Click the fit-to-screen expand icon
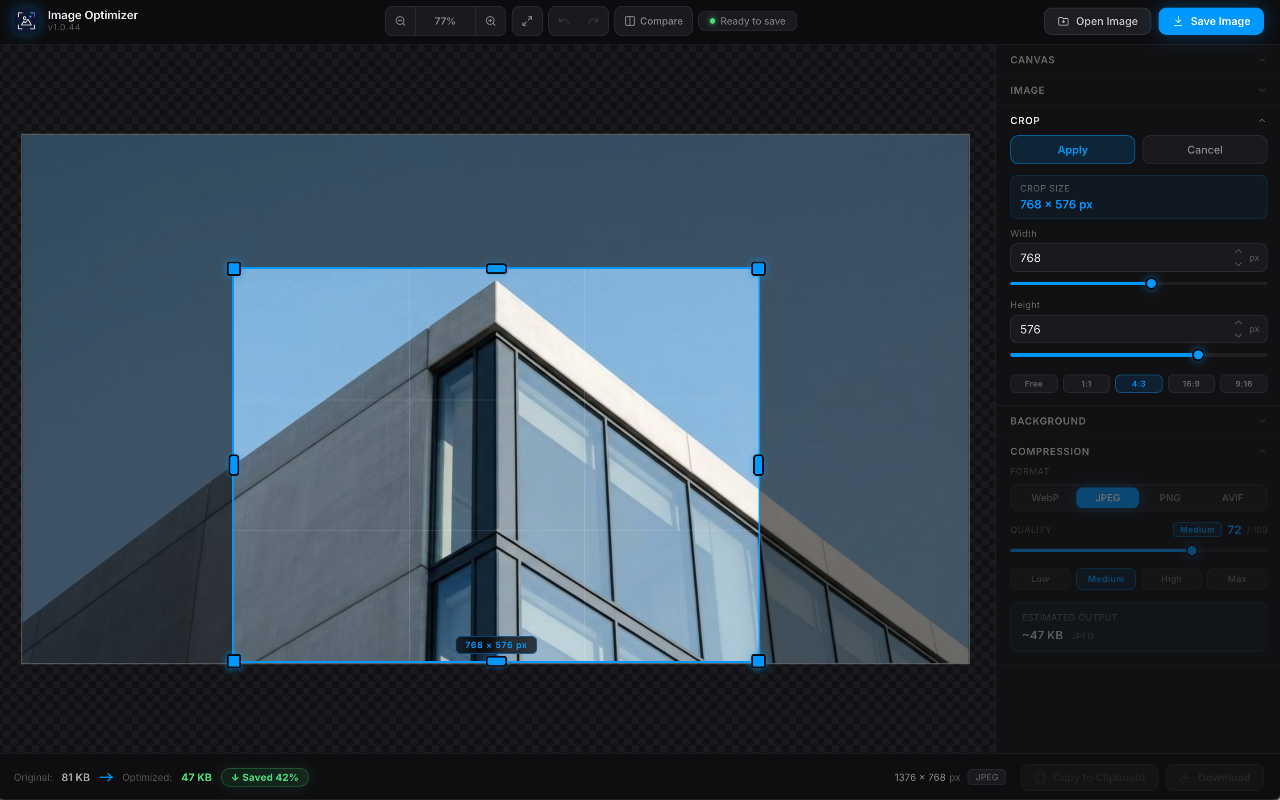The image size is (1280, 800). (527, 21)
